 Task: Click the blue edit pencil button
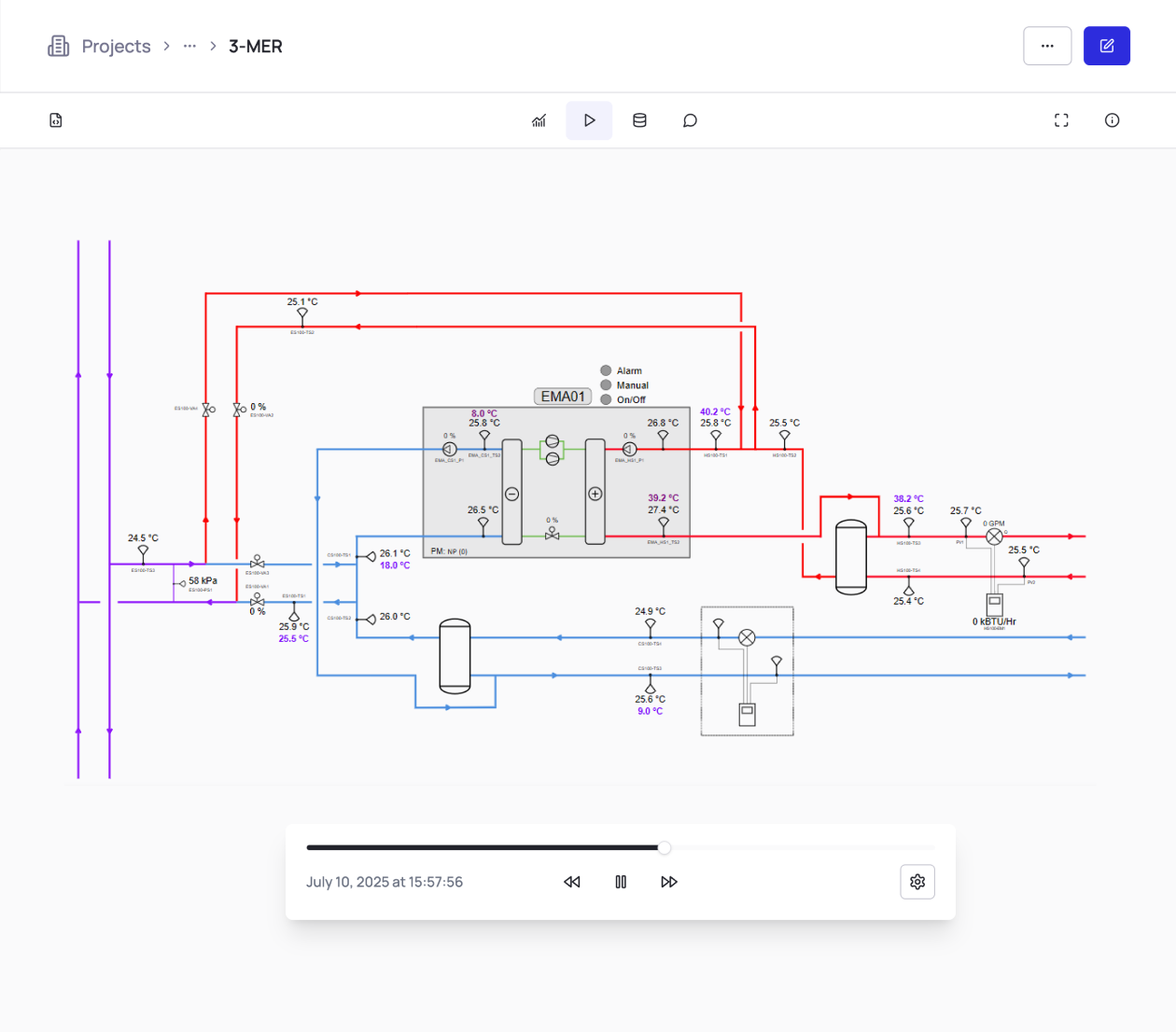(1106, 46)
